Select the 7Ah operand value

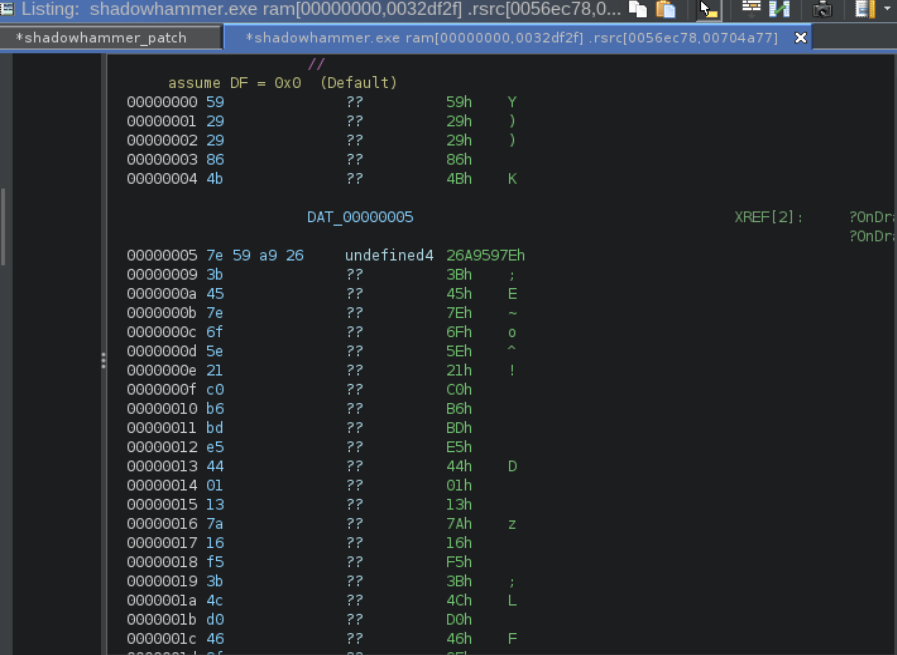pos(459,524)
